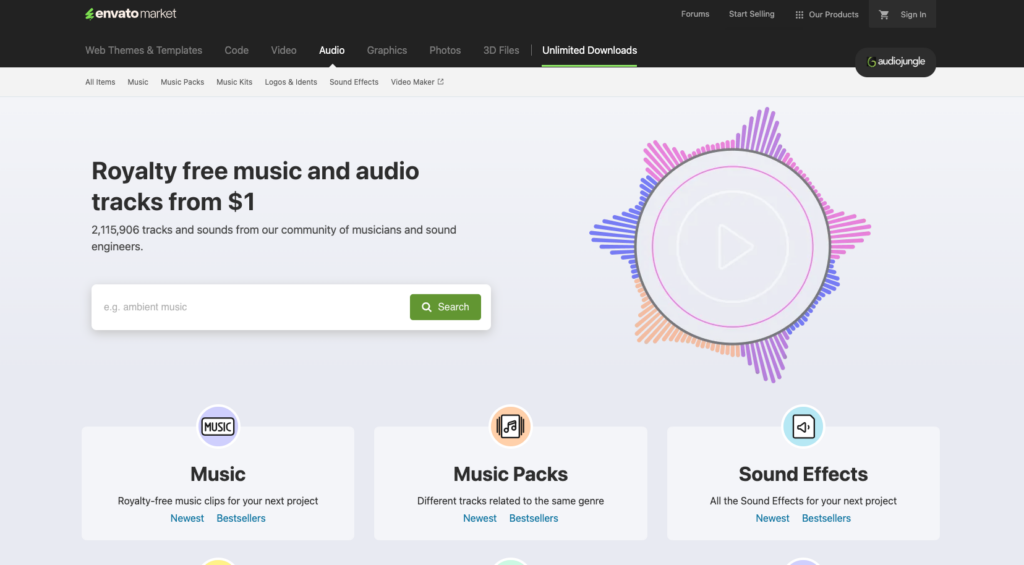Image resolution: width=1024 pixels, height=565 pixels.
Task: View Newest under Music
Action: pyautogui.click(x=187, y=518)
